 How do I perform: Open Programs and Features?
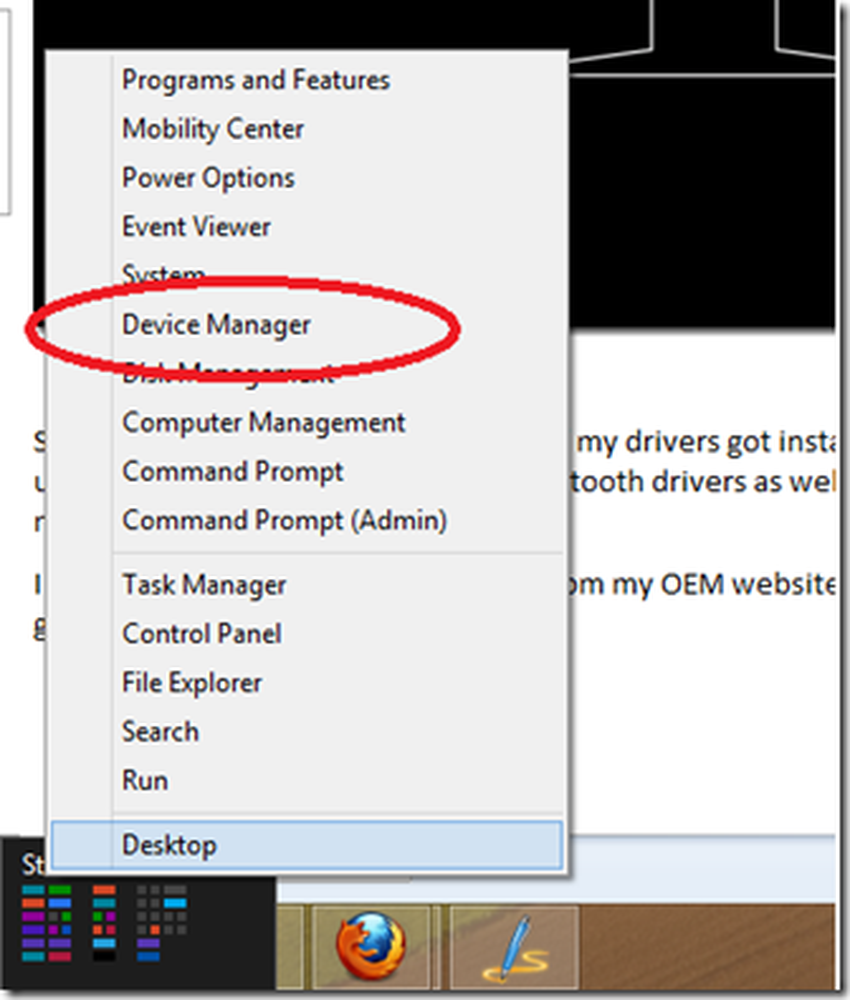[x=256, y=80]
